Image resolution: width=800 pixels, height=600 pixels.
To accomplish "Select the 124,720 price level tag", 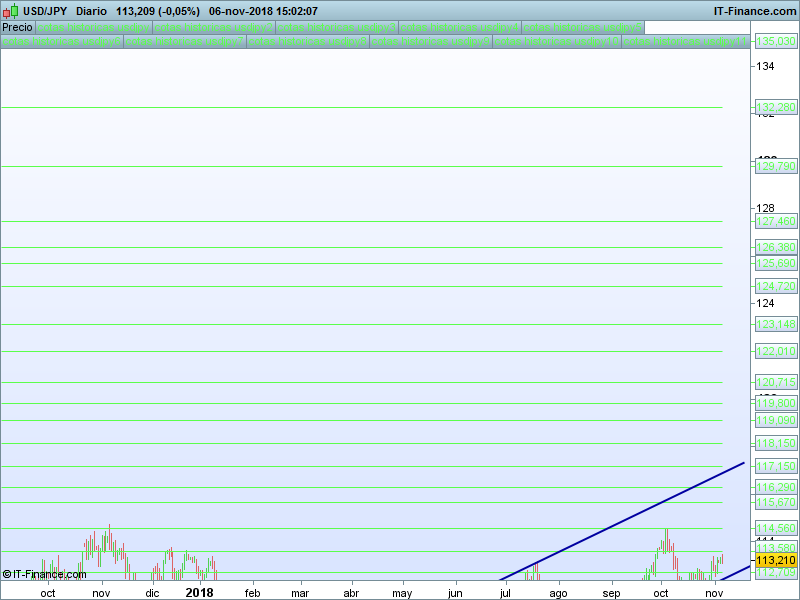I will 776,286.
